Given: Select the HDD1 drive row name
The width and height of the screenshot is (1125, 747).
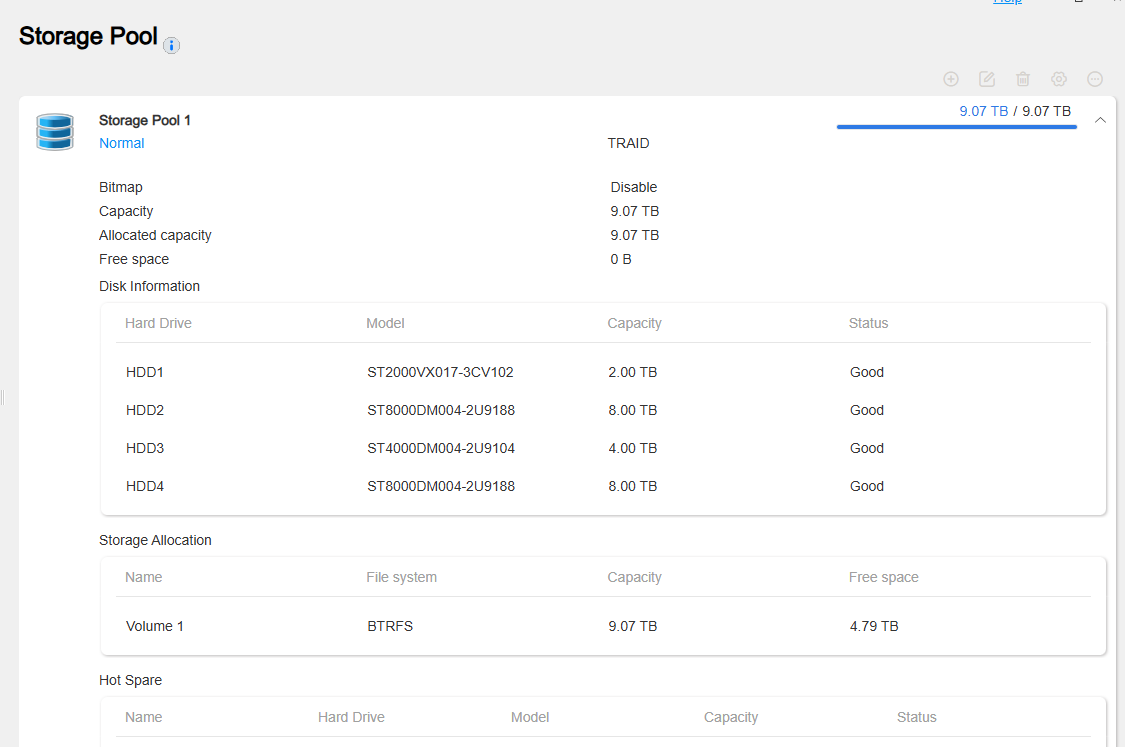Looking at the screenshot, I should [145, 372].
